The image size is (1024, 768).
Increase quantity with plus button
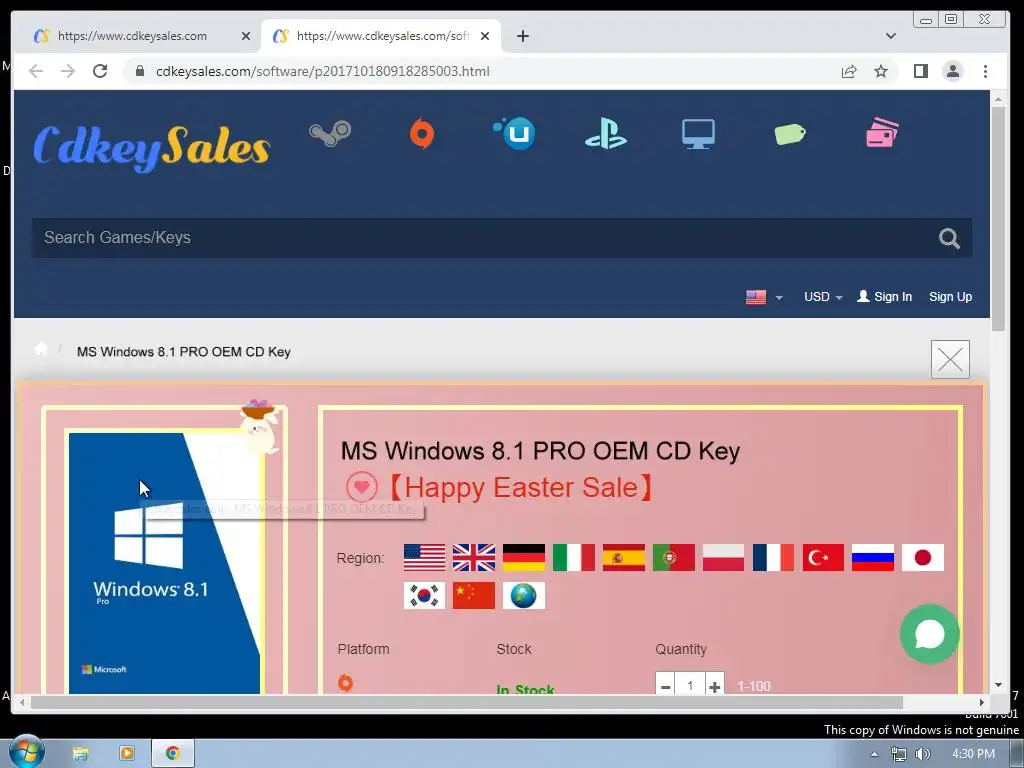[x=714, y=686]
